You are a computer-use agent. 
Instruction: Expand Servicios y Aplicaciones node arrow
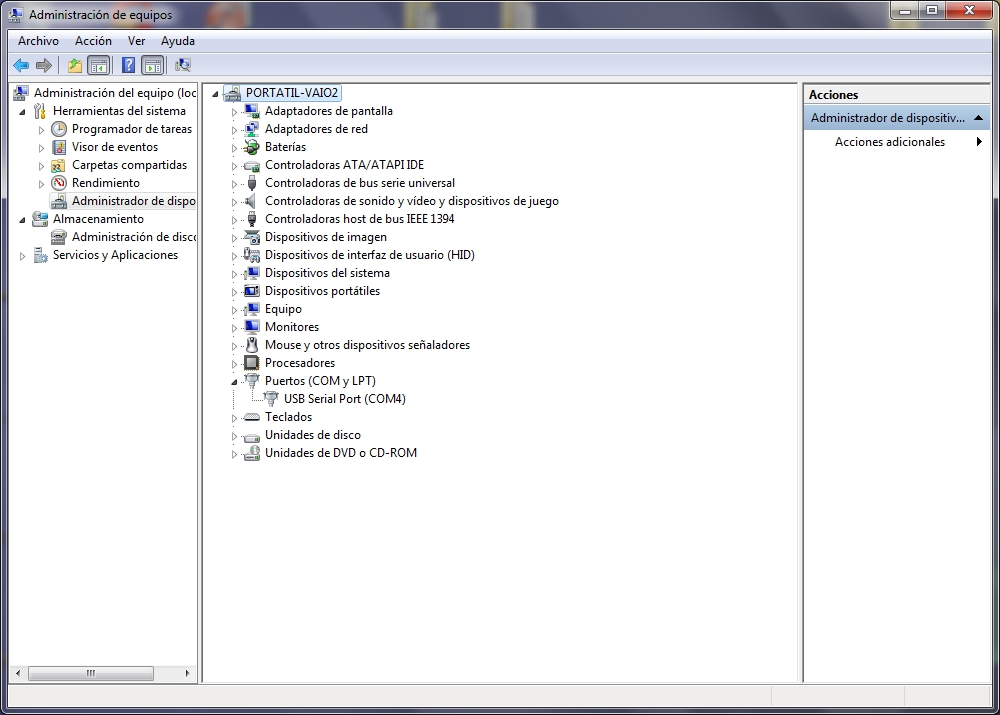pyautogui.click(x=23, y=256)
